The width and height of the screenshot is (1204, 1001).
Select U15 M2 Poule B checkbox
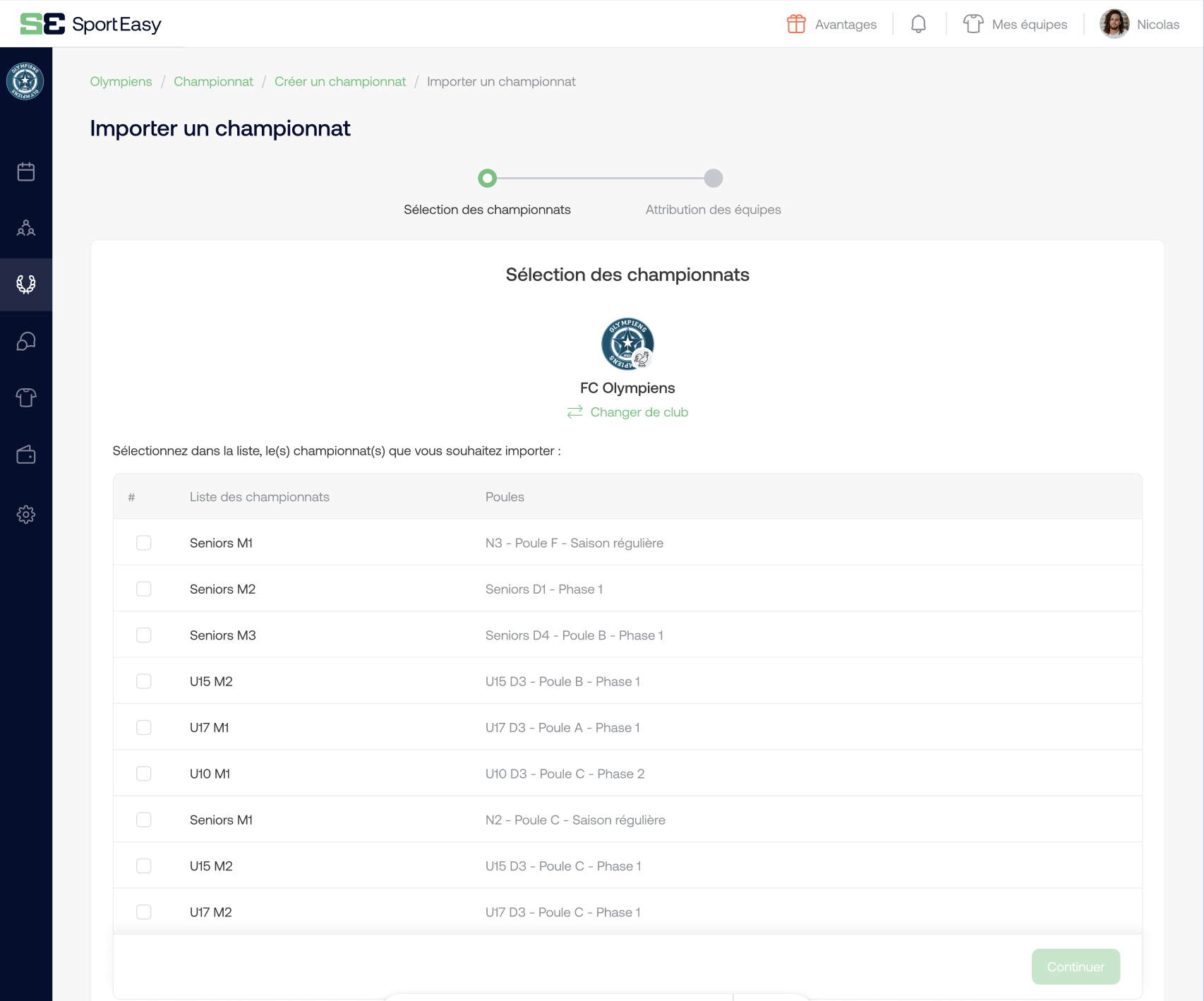coord(144,681)
